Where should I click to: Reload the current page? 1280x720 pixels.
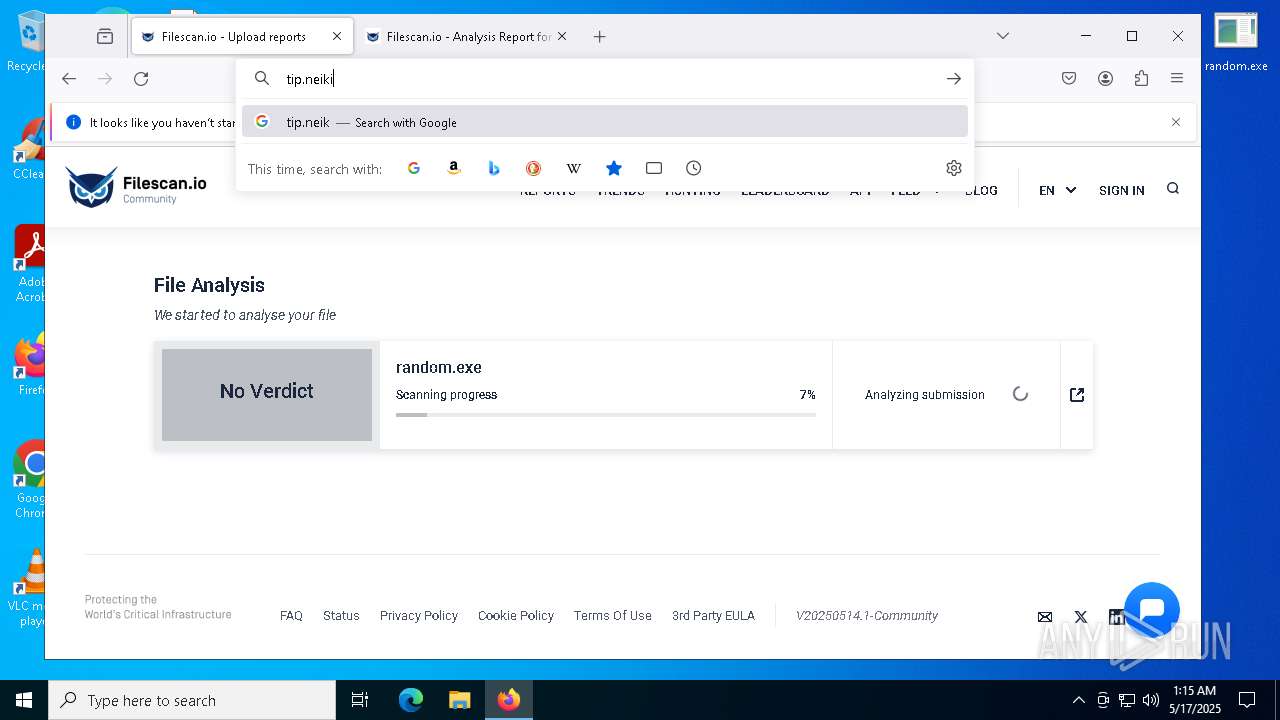[141, 78]
